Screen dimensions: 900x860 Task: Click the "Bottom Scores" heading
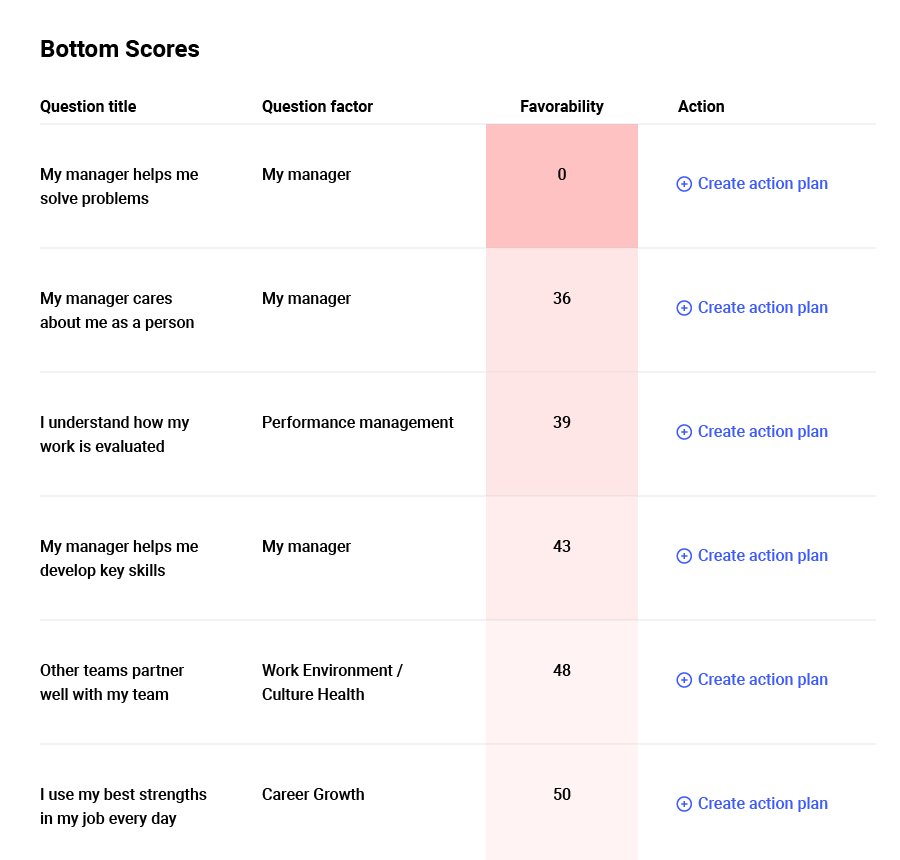119,48
